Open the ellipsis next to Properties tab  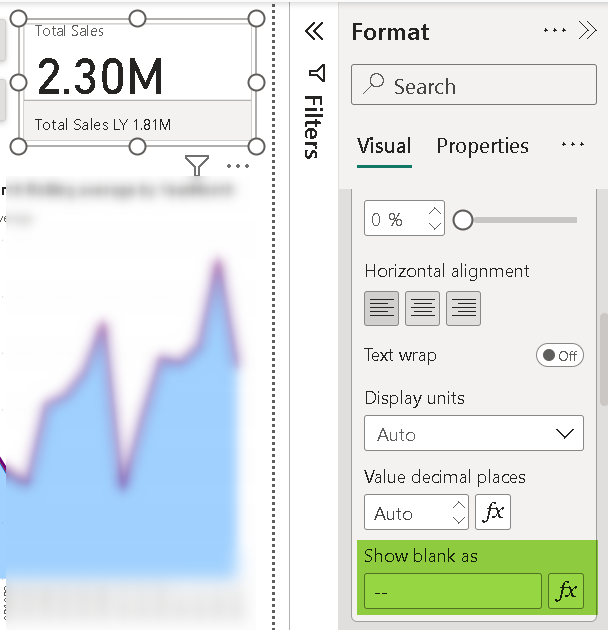(x=573, y=145)
